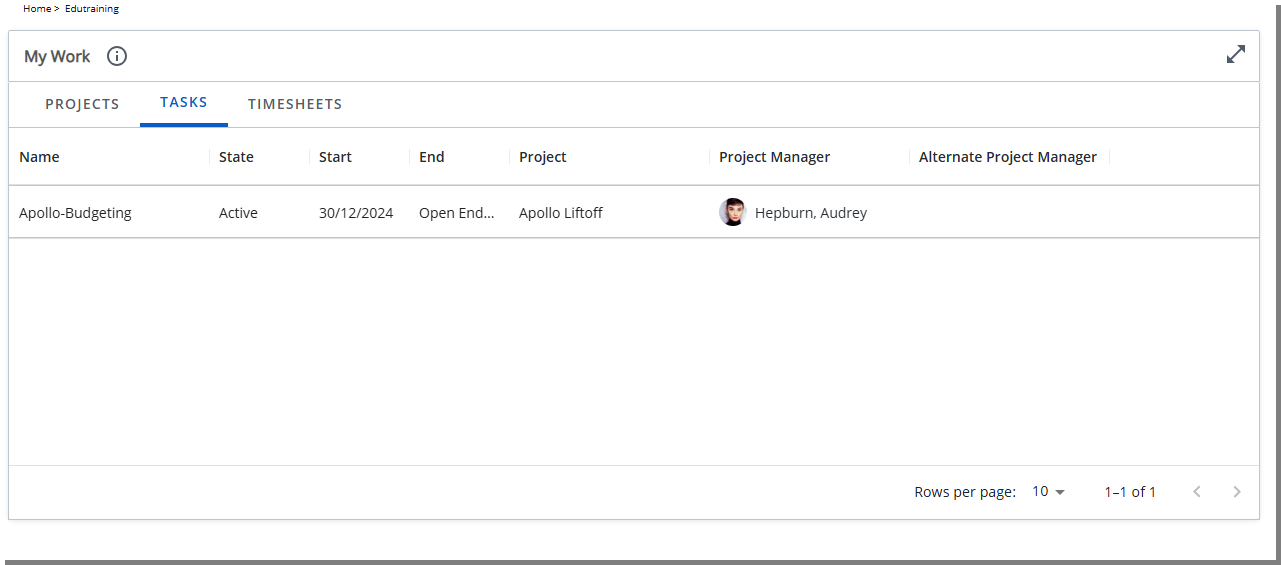Click the Alternate Project Manager column header
The width and height of the screenshot is (1281, 565).
pos(1007,157)
